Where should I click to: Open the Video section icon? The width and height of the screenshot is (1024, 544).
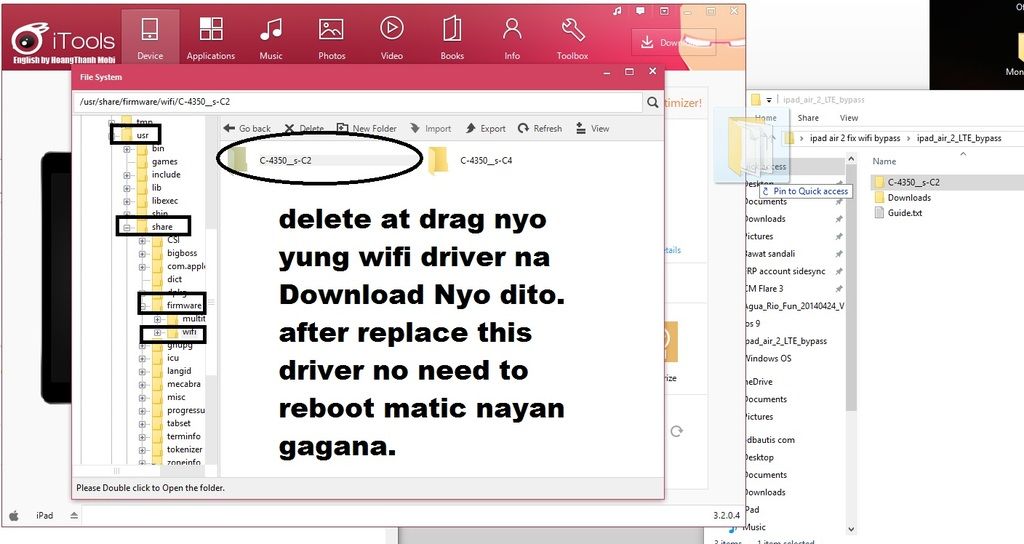(x=392, y=37)
